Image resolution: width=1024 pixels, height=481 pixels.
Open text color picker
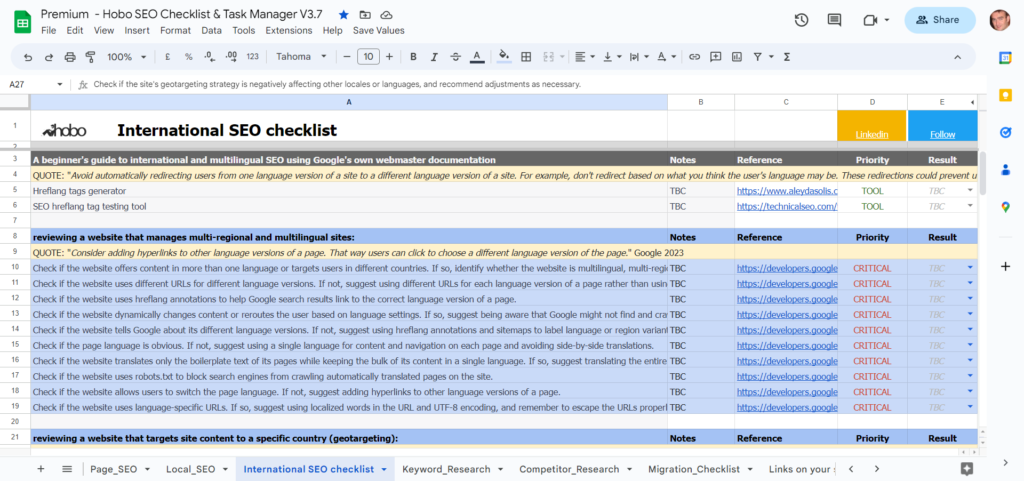[477, 57]
